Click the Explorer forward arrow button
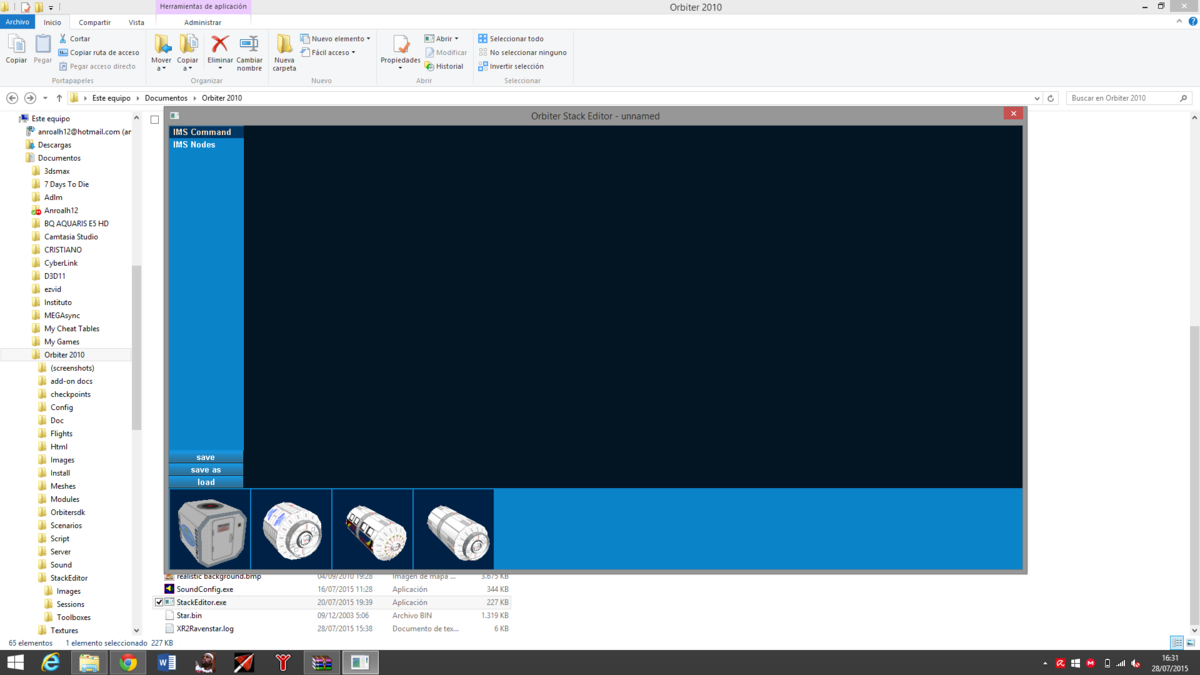This screenshot has height=675, width=1200. (30, 98)
